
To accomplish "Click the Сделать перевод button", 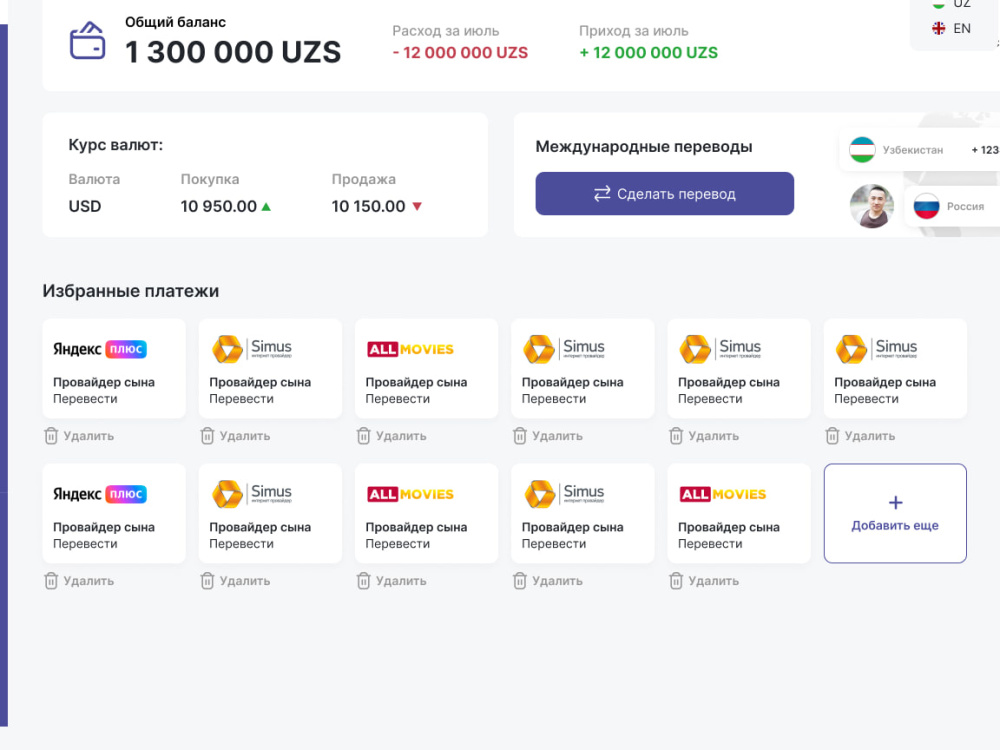I will point(665,193).
